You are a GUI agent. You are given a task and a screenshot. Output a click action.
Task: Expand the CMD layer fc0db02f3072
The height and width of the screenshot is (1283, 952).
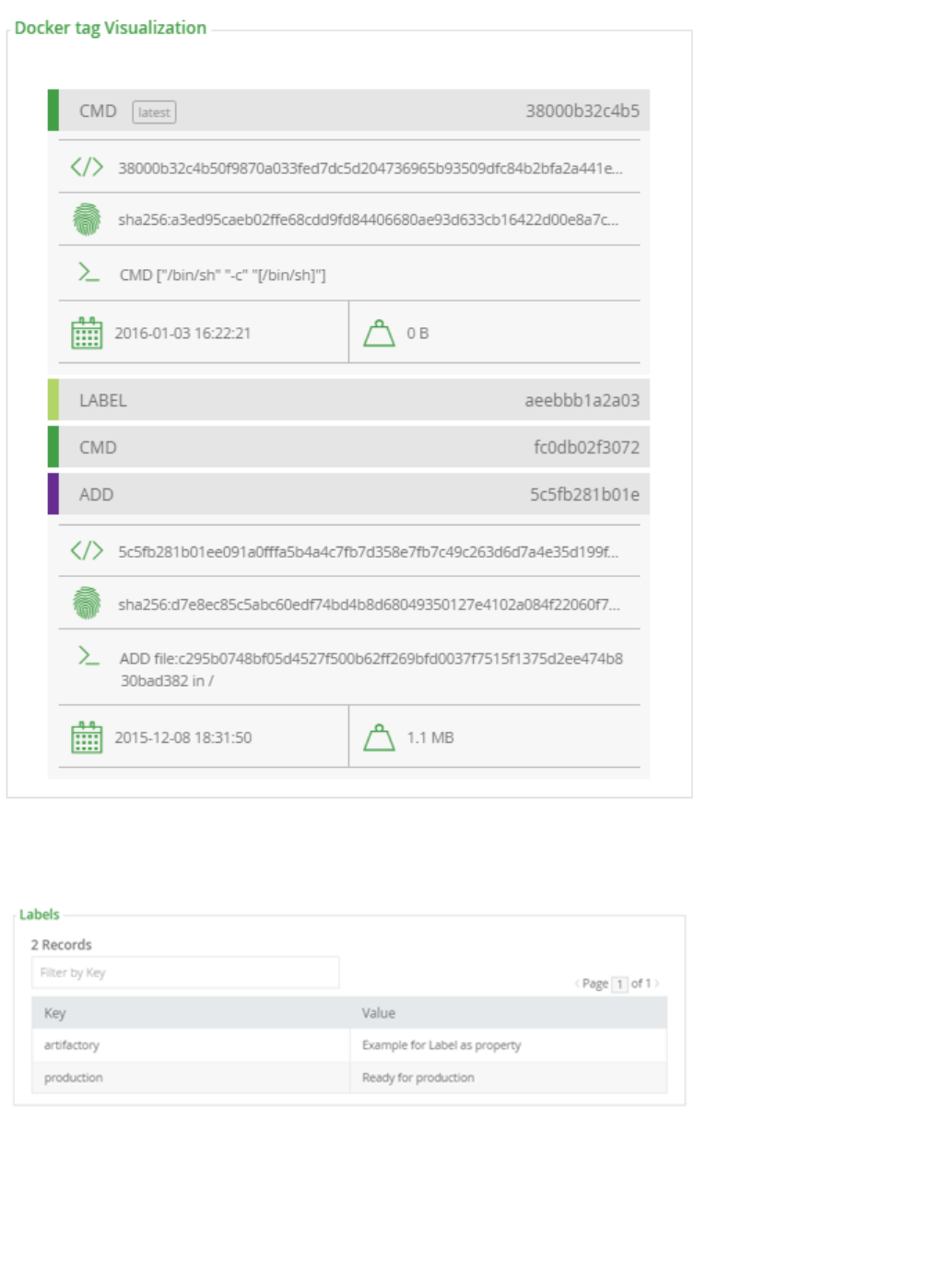click(x=348, y=447)
